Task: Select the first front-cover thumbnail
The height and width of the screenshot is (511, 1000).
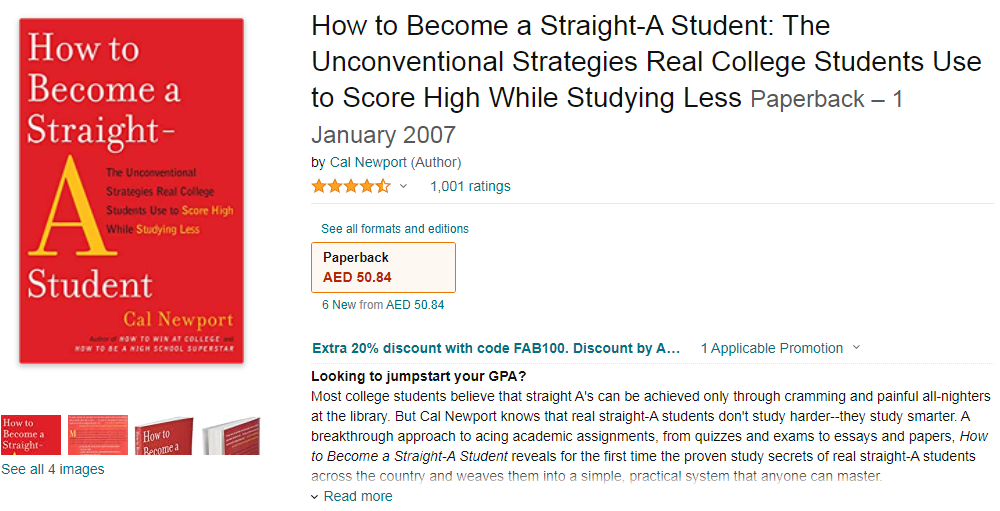Action: click(30, 435)
